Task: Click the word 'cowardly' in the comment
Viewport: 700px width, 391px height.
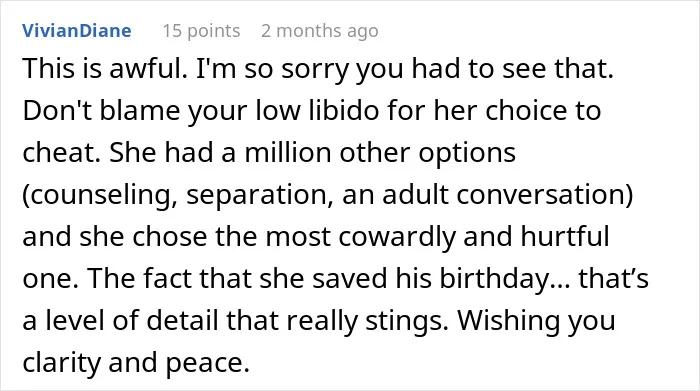Action: (397, 237)
